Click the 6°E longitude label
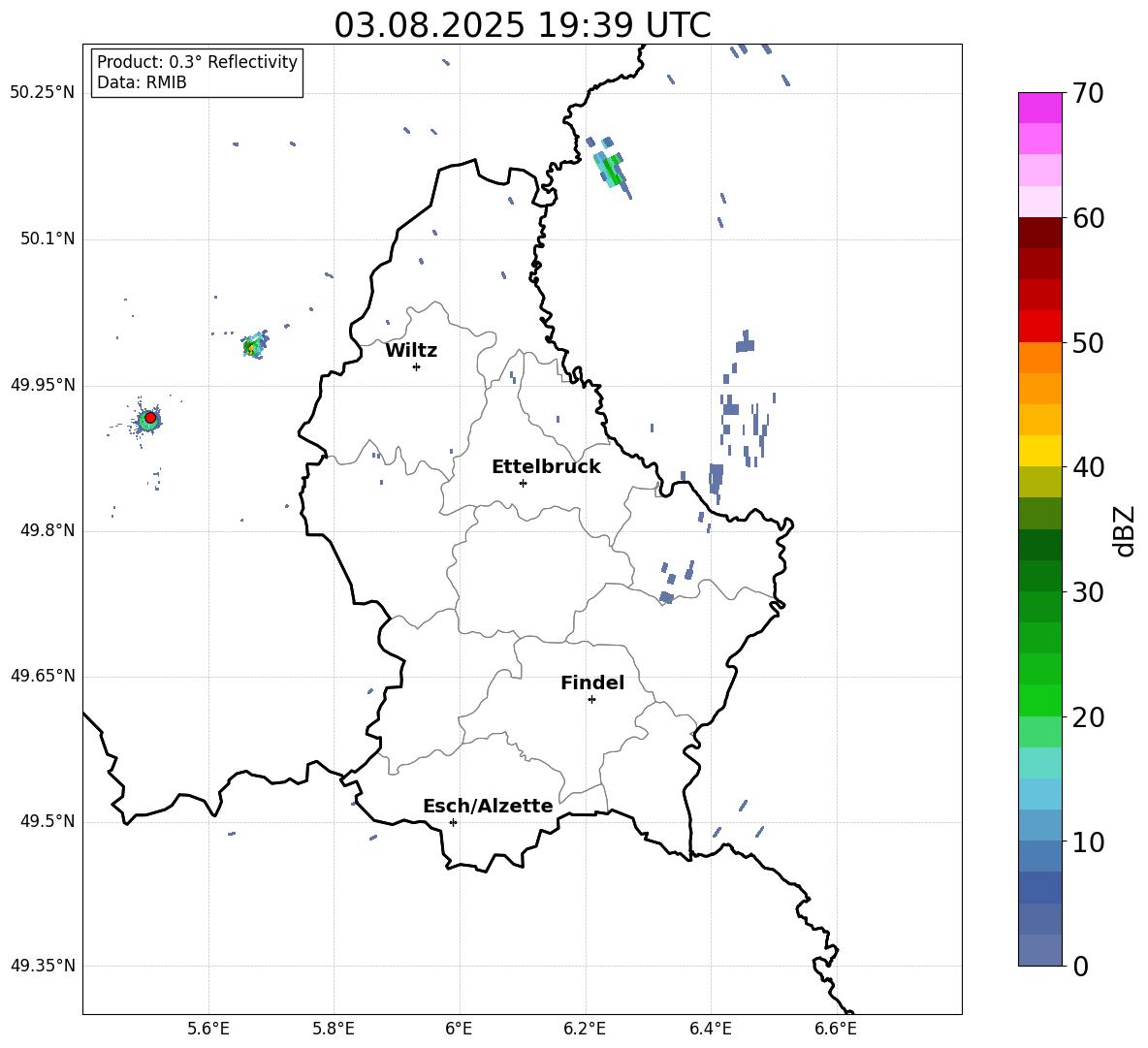 459,1029
